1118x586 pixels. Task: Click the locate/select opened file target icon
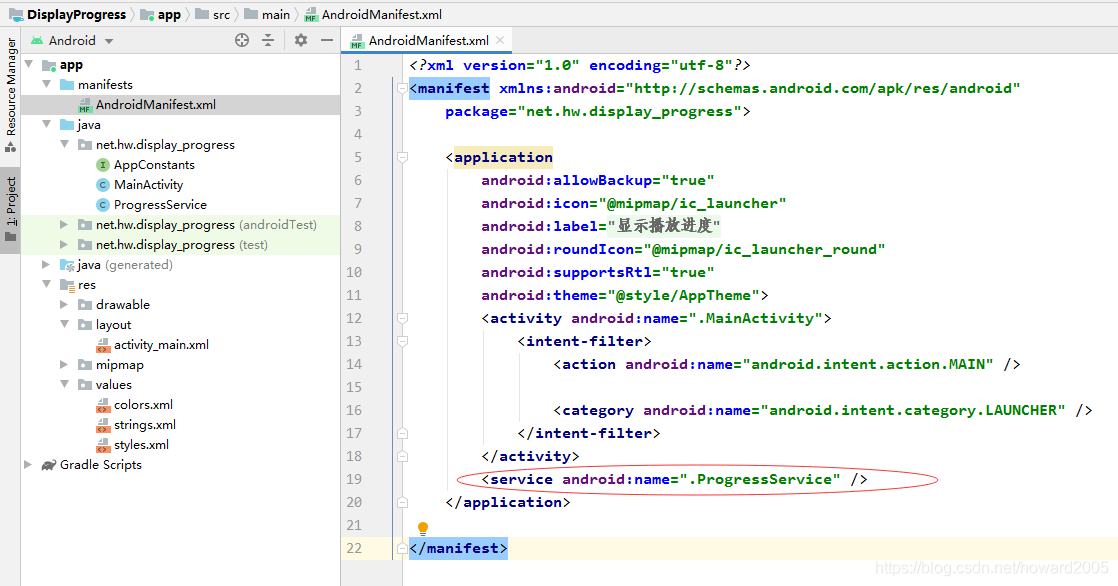242,41
